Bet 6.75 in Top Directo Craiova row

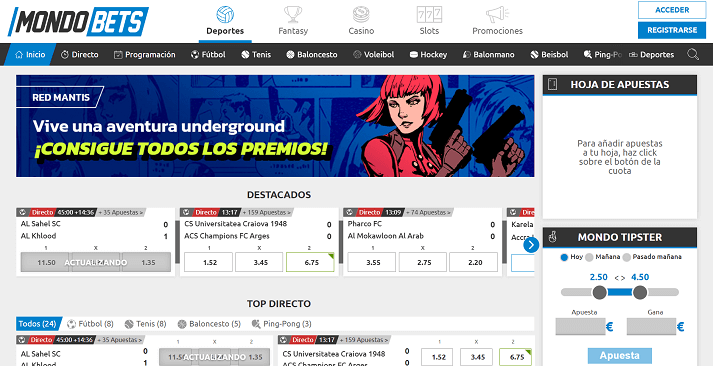pos(516,357)
